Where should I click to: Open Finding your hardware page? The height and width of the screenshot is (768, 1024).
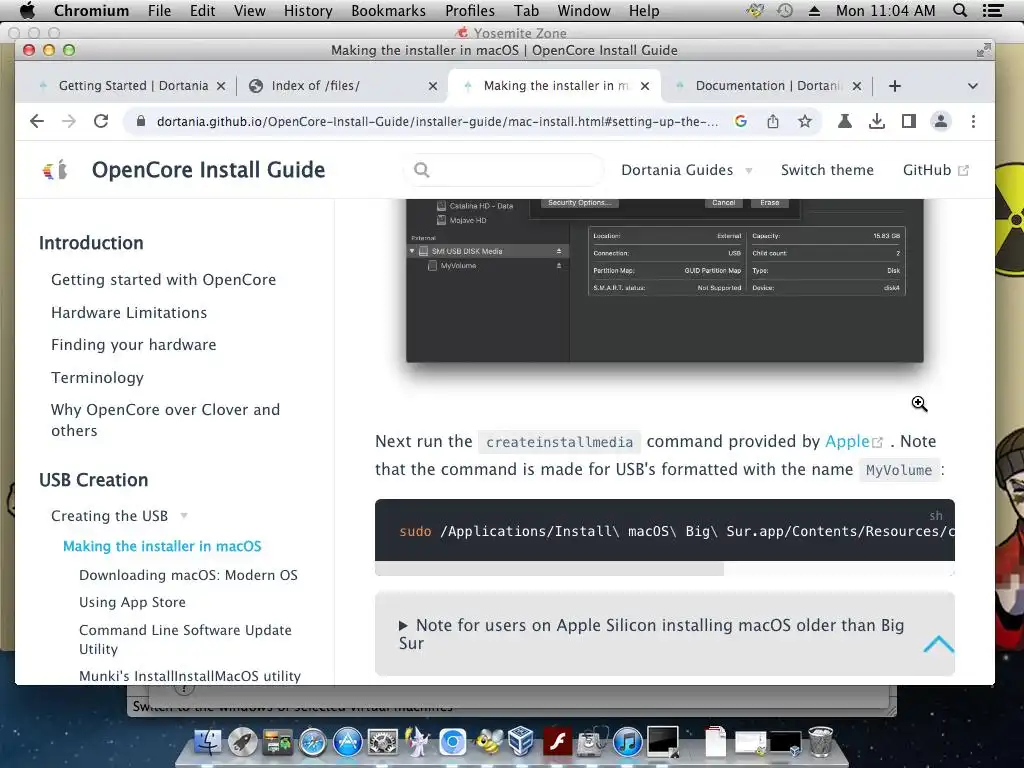(x=133, y=345)
